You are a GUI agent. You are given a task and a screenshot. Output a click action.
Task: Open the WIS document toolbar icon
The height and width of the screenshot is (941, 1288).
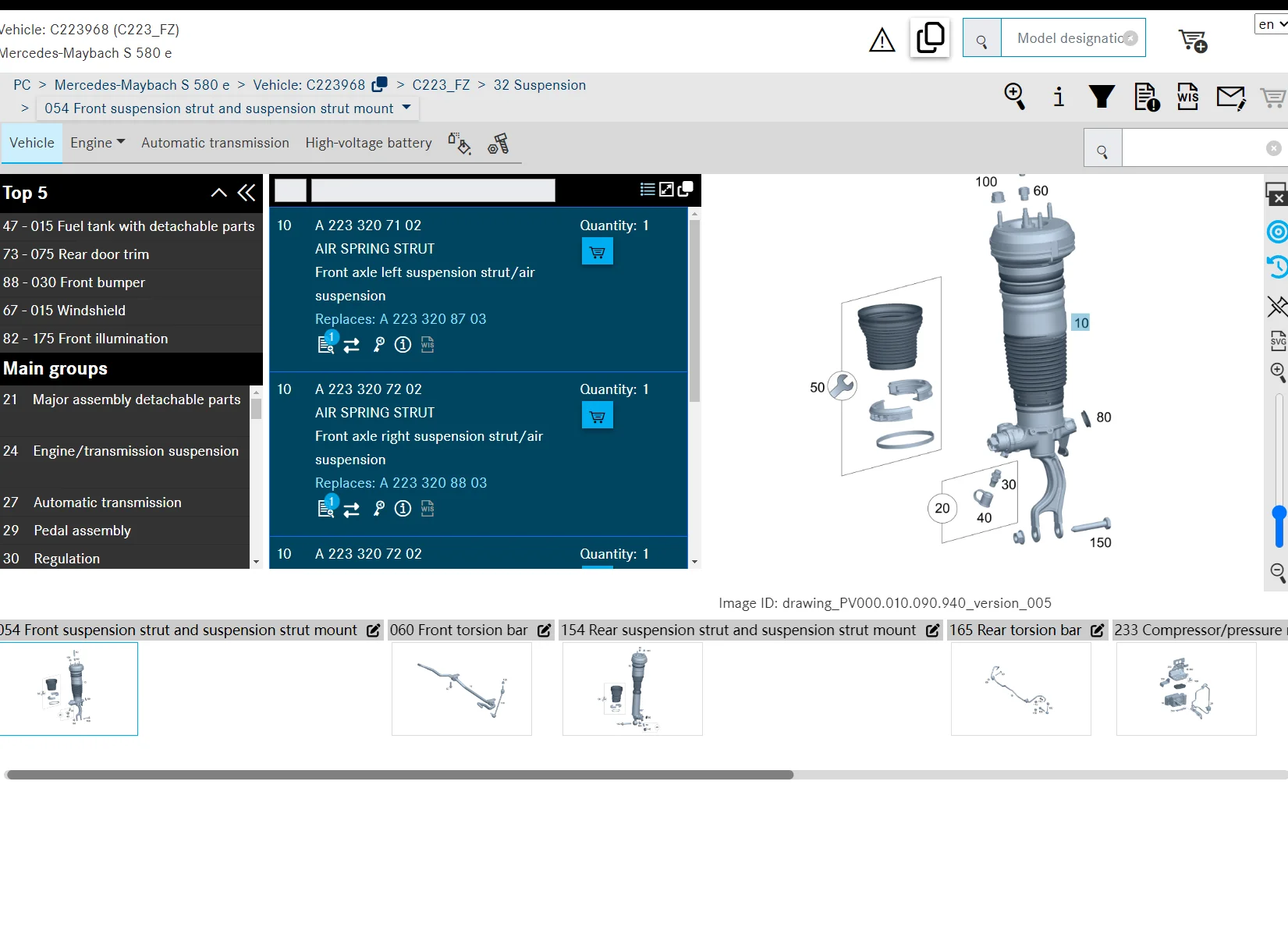coord(1187,97)
